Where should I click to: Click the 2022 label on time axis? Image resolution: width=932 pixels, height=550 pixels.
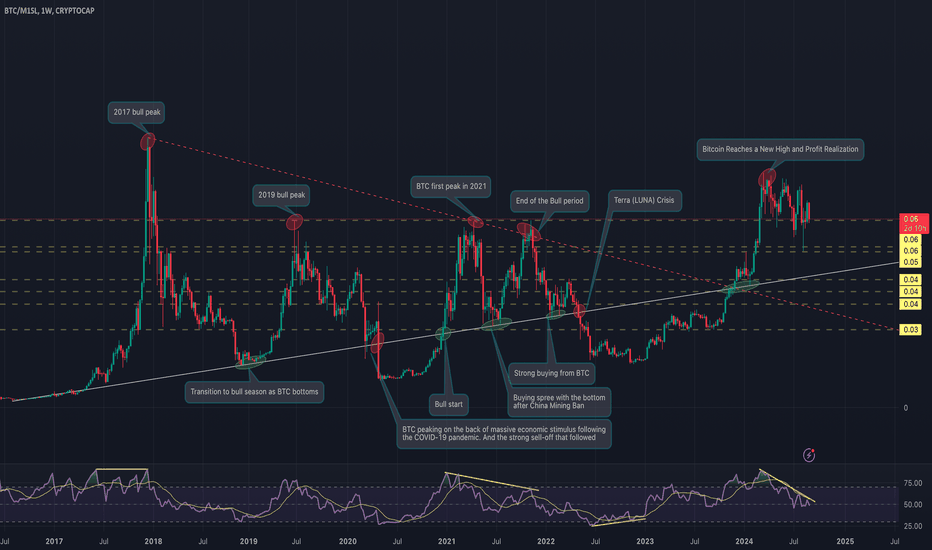(546, 542)
